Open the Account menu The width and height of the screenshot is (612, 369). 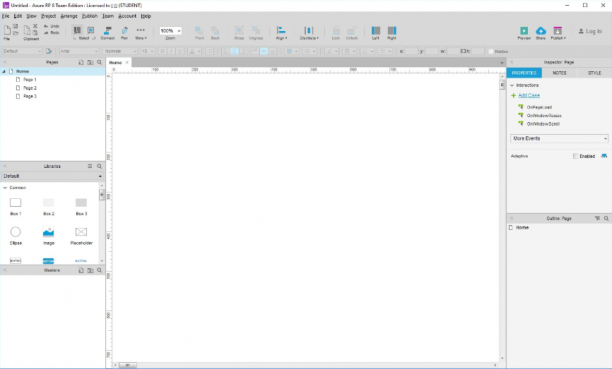pos(127,16)
